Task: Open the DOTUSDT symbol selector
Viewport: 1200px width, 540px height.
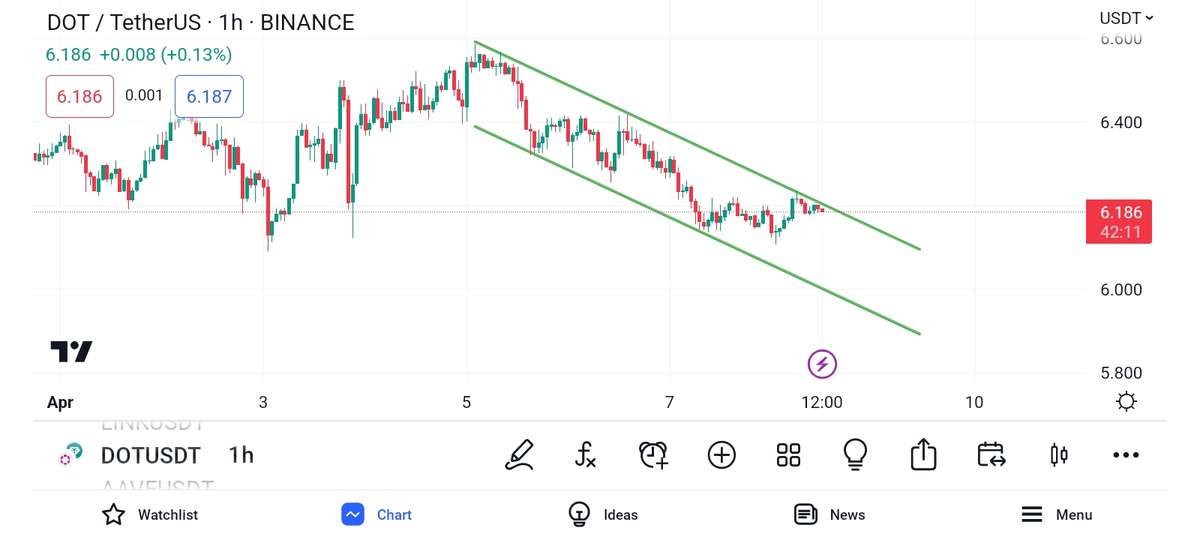Action: coord(150,455)
